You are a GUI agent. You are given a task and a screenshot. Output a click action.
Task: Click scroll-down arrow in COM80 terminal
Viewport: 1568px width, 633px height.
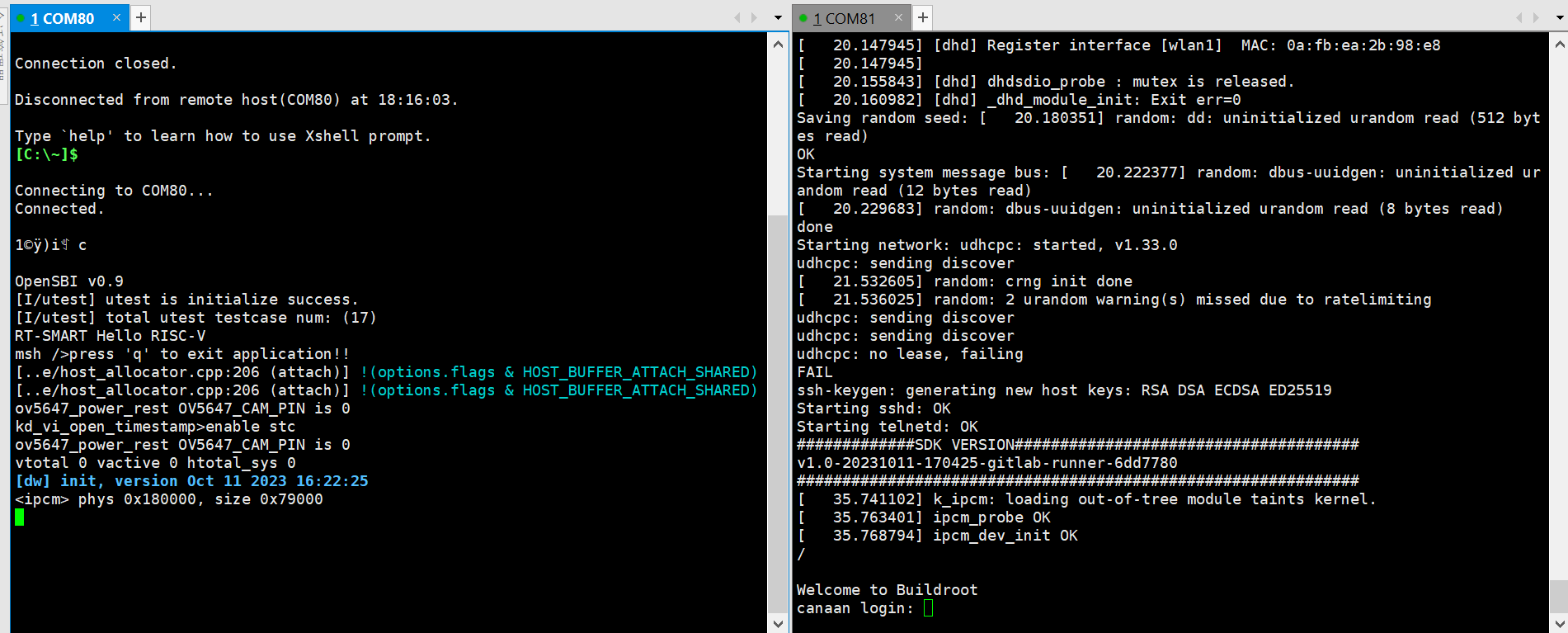point(778,623)
